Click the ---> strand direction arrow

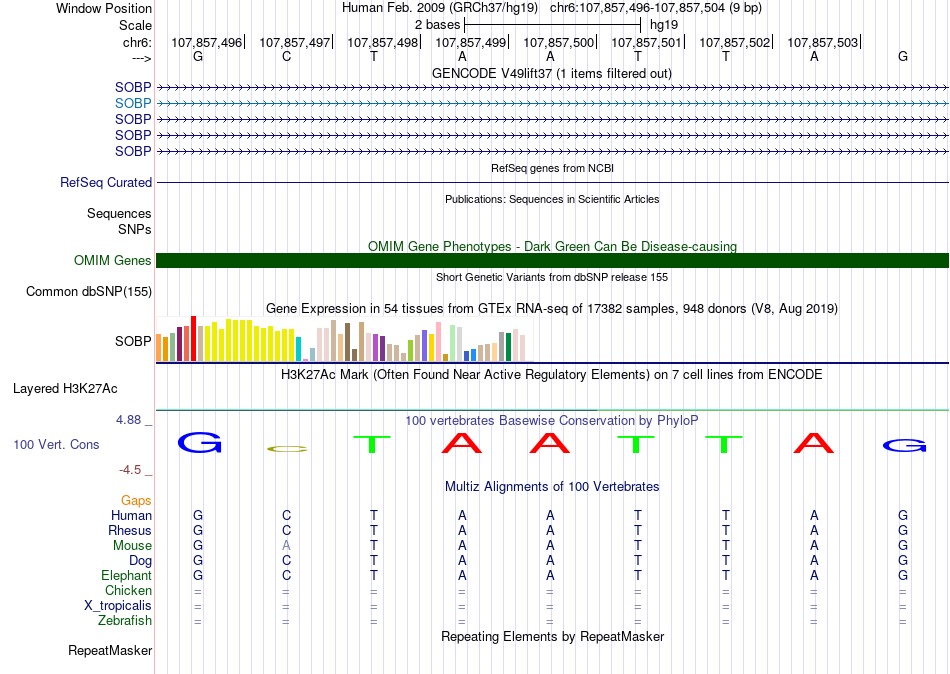coord(141,59)
